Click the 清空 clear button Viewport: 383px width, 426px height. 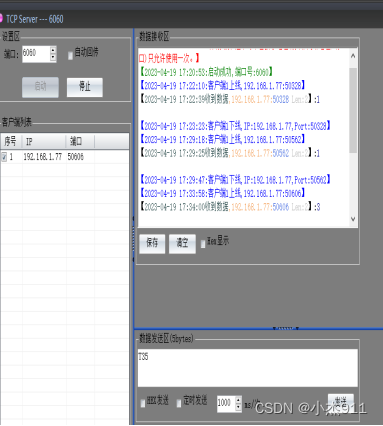(x=182, y=244)
